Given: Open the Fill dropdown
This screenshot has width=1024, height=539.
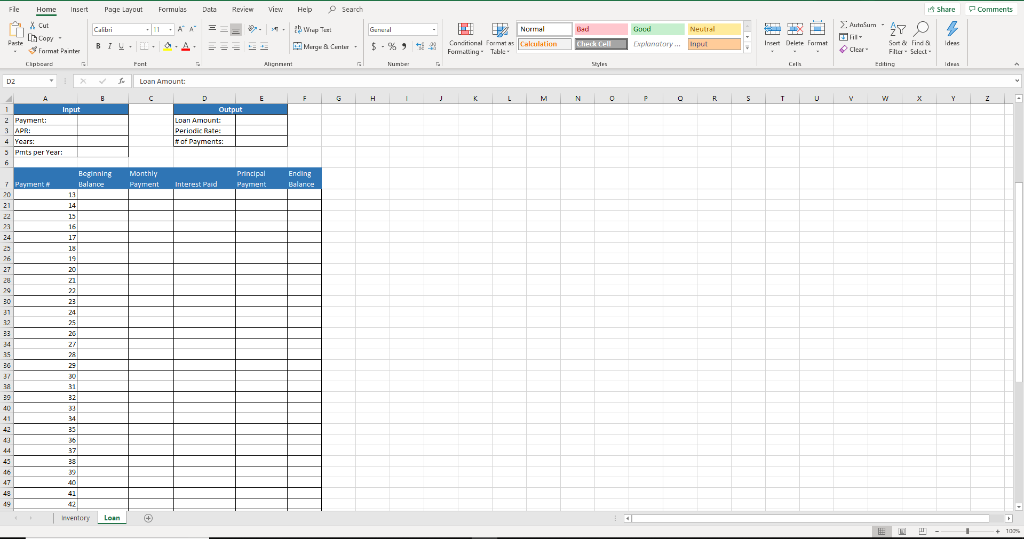Looking at the screenshot, I should (851, 37).
